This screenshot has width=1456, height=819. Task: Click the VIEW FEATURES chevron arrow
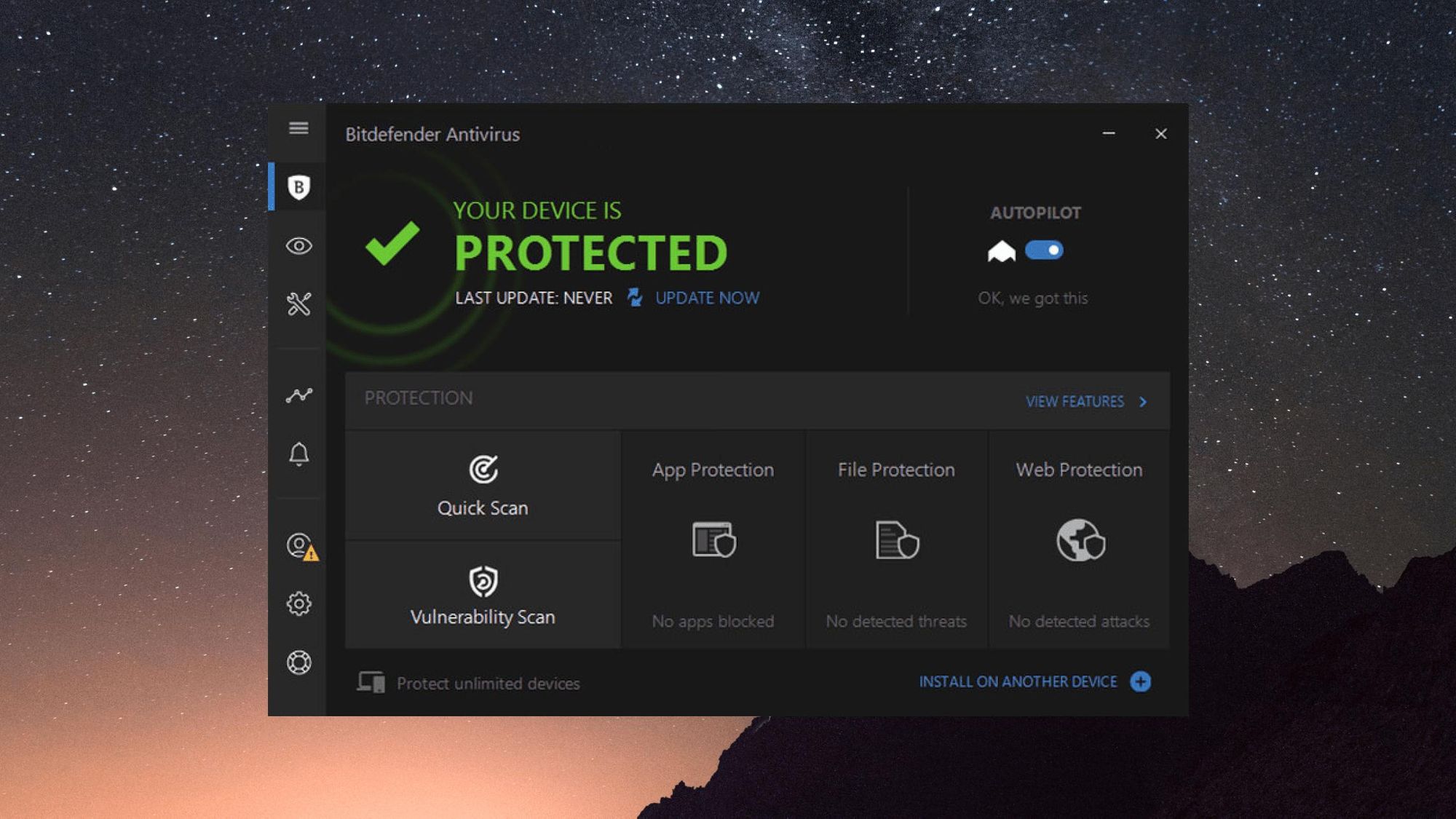(1143, 401)
